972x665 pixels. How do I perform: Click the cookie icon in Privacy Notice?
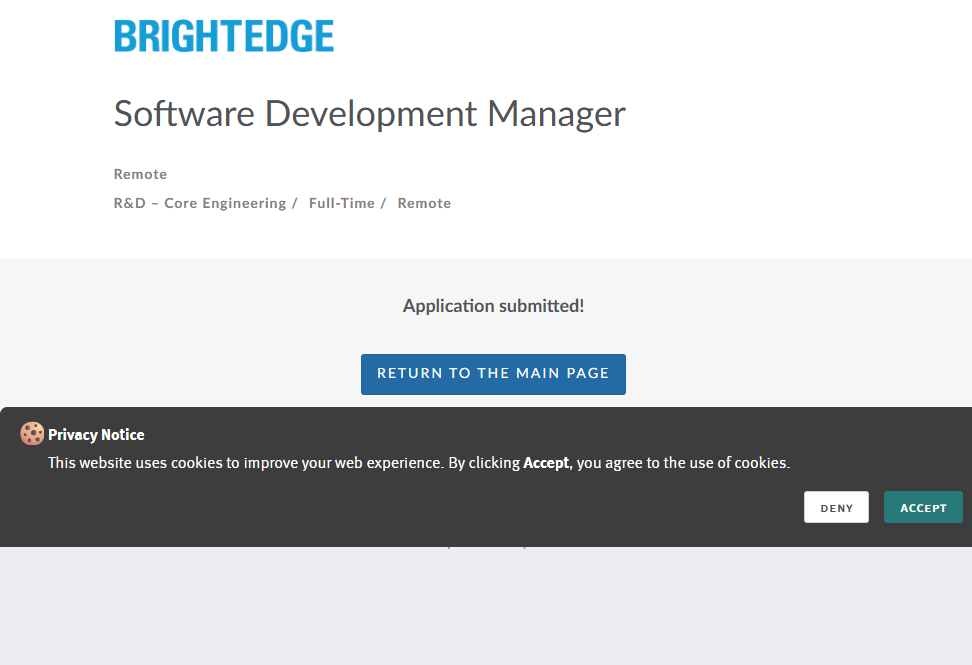coord(32,434)
